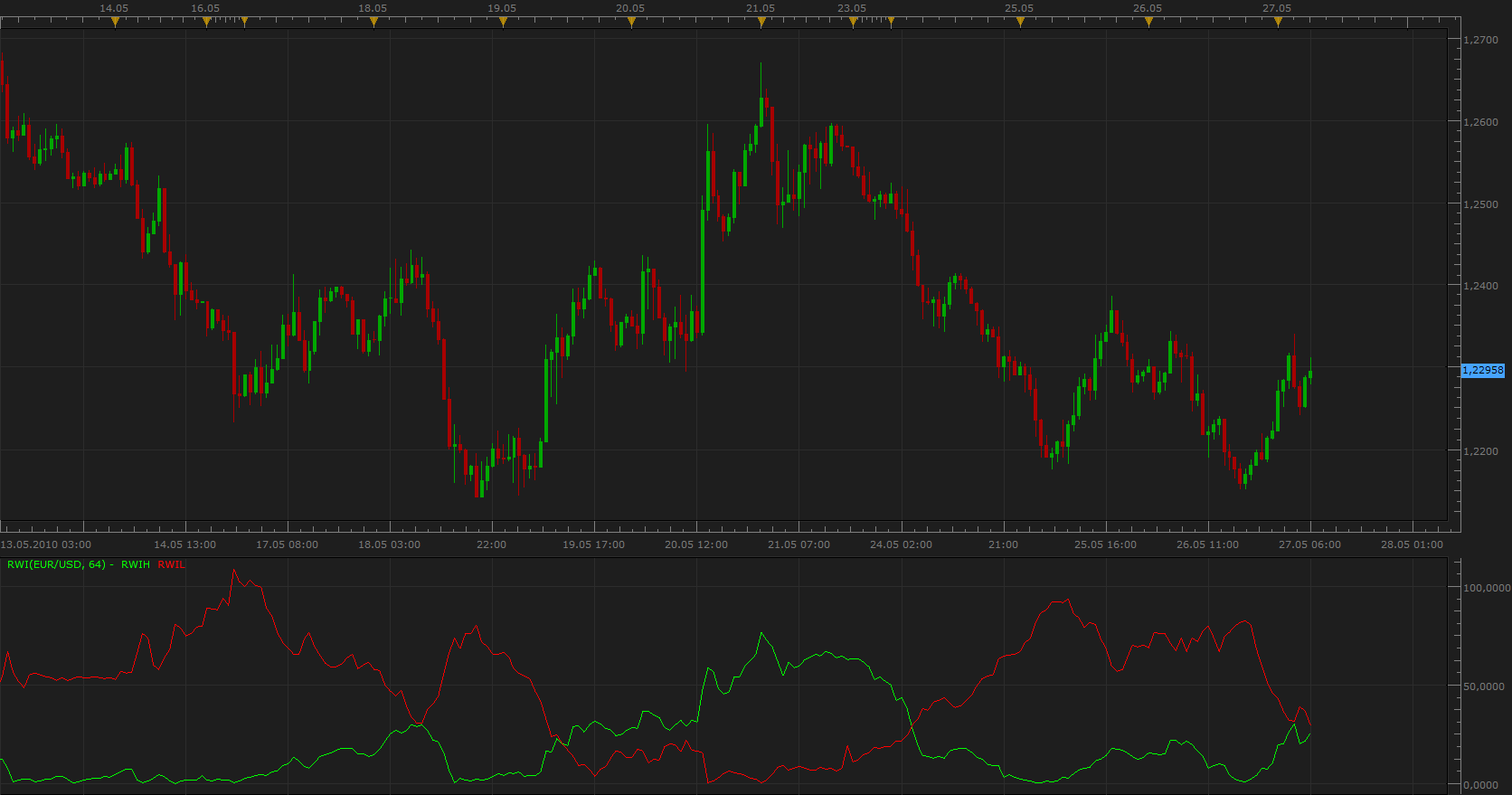This screenshot has height=795, width=1512.
Task: Click the 1,2600 price axis label
Action: tap(1481, 122)
